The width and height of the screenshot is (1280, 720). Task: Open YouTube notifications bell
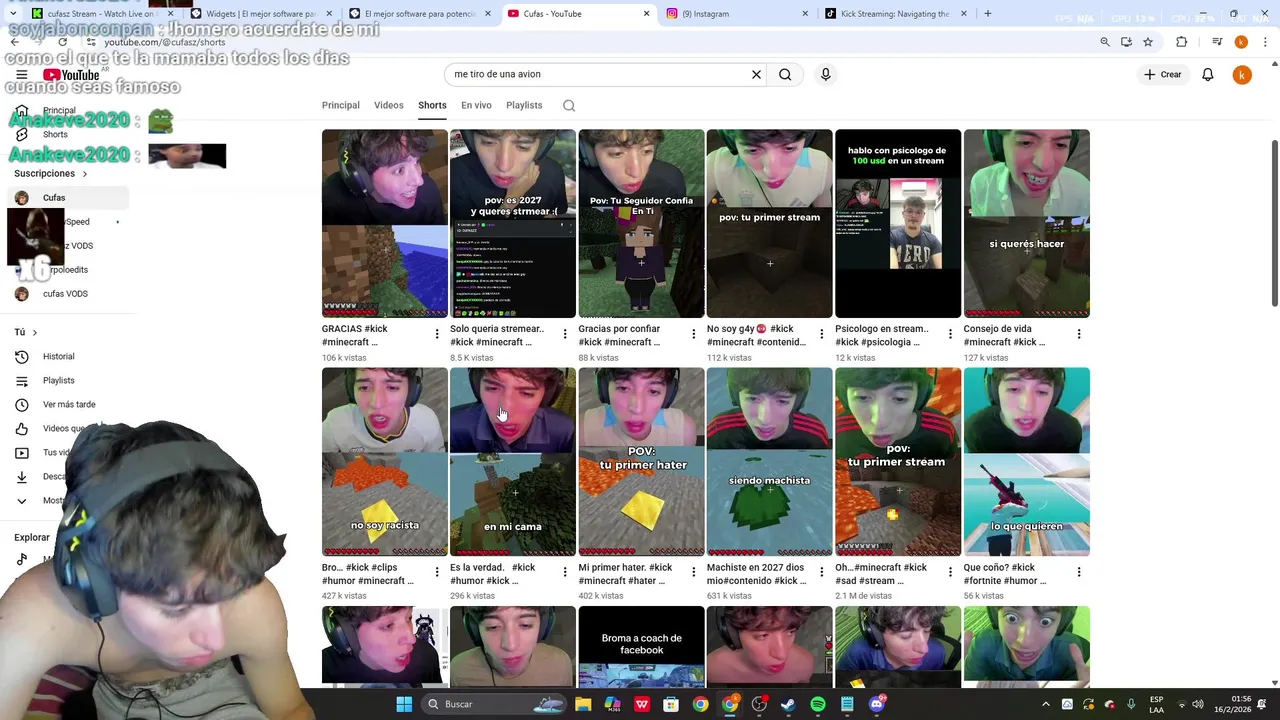pyautogui.click(x=1207, y=74)
